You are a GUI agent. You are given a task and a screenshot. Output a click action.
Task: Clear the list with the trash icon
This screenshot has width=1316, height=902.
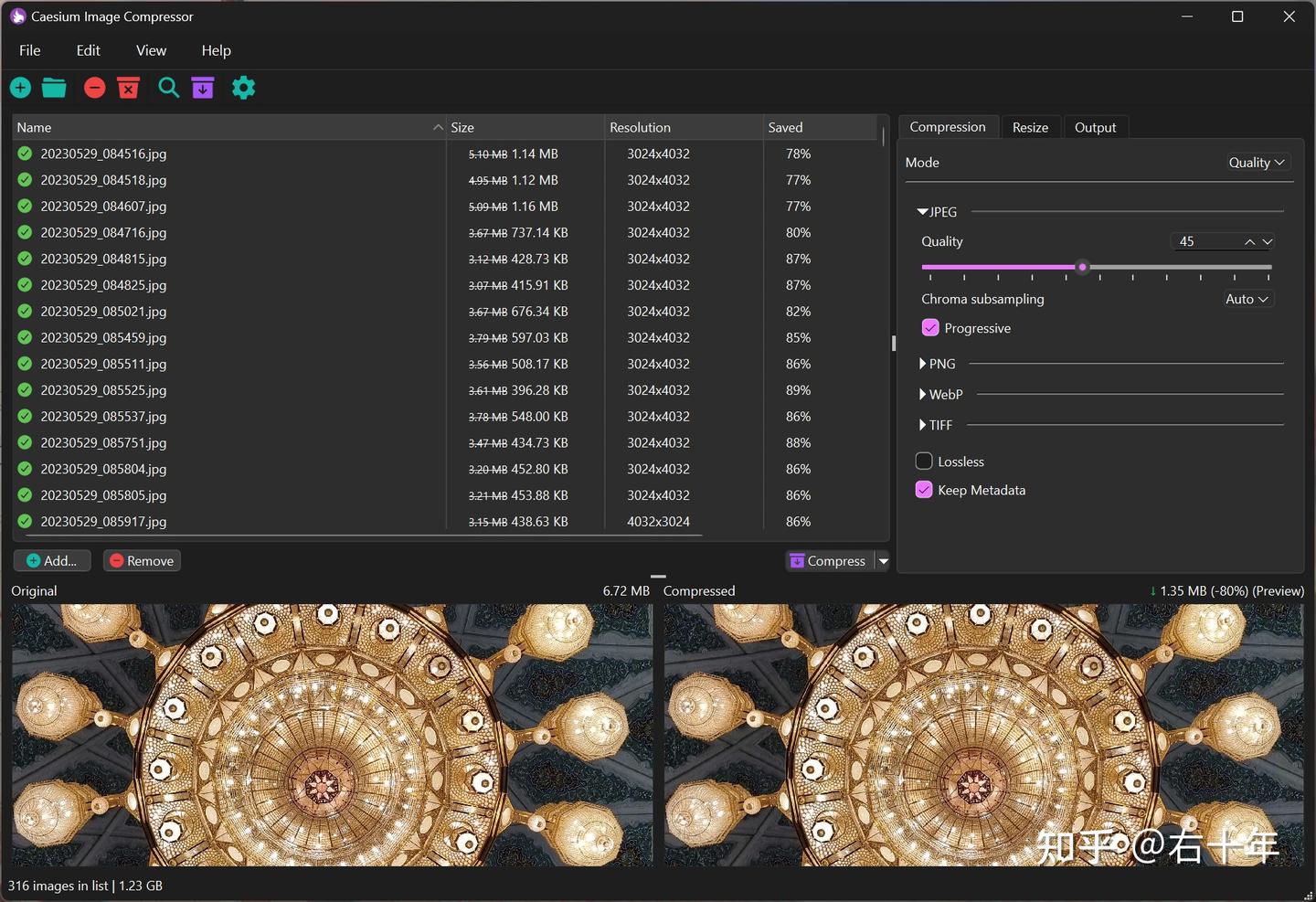click(x=128, y=87)
